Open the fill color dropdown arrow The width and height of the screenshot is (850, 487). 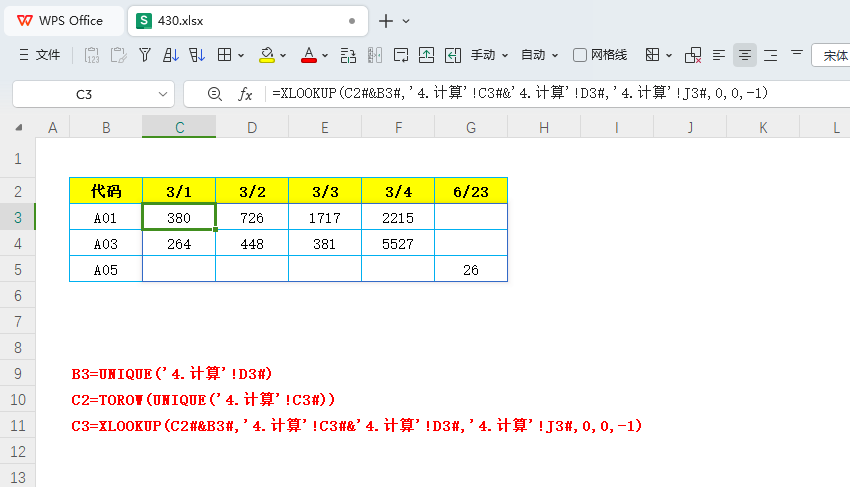point(283,55)
